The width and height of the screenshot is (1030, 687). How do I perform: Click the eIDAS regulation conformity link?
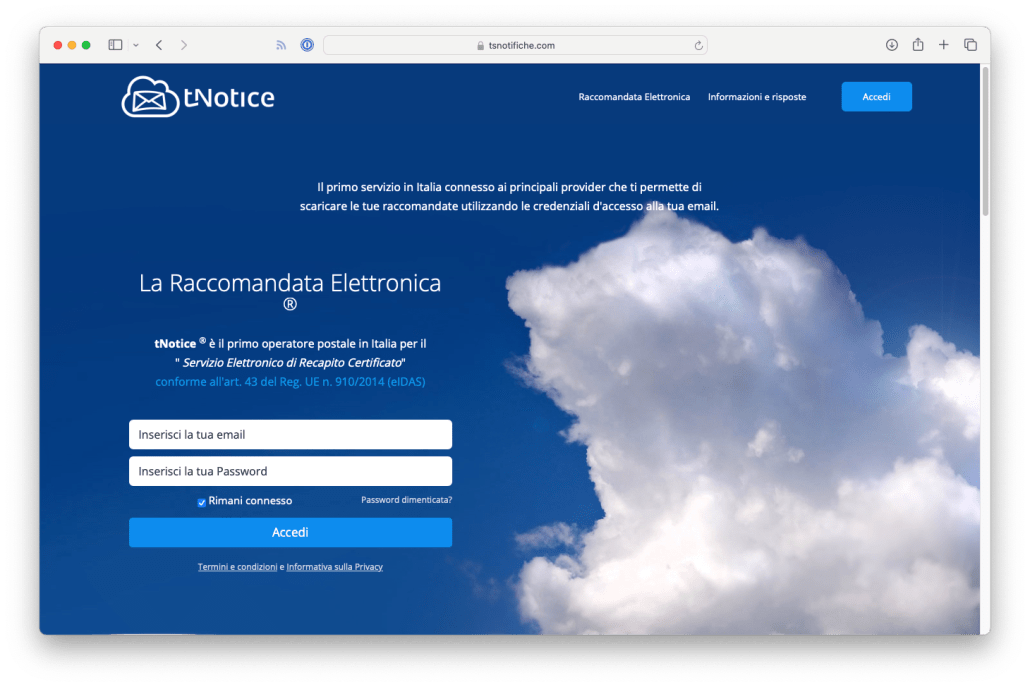tap(290, 382)
